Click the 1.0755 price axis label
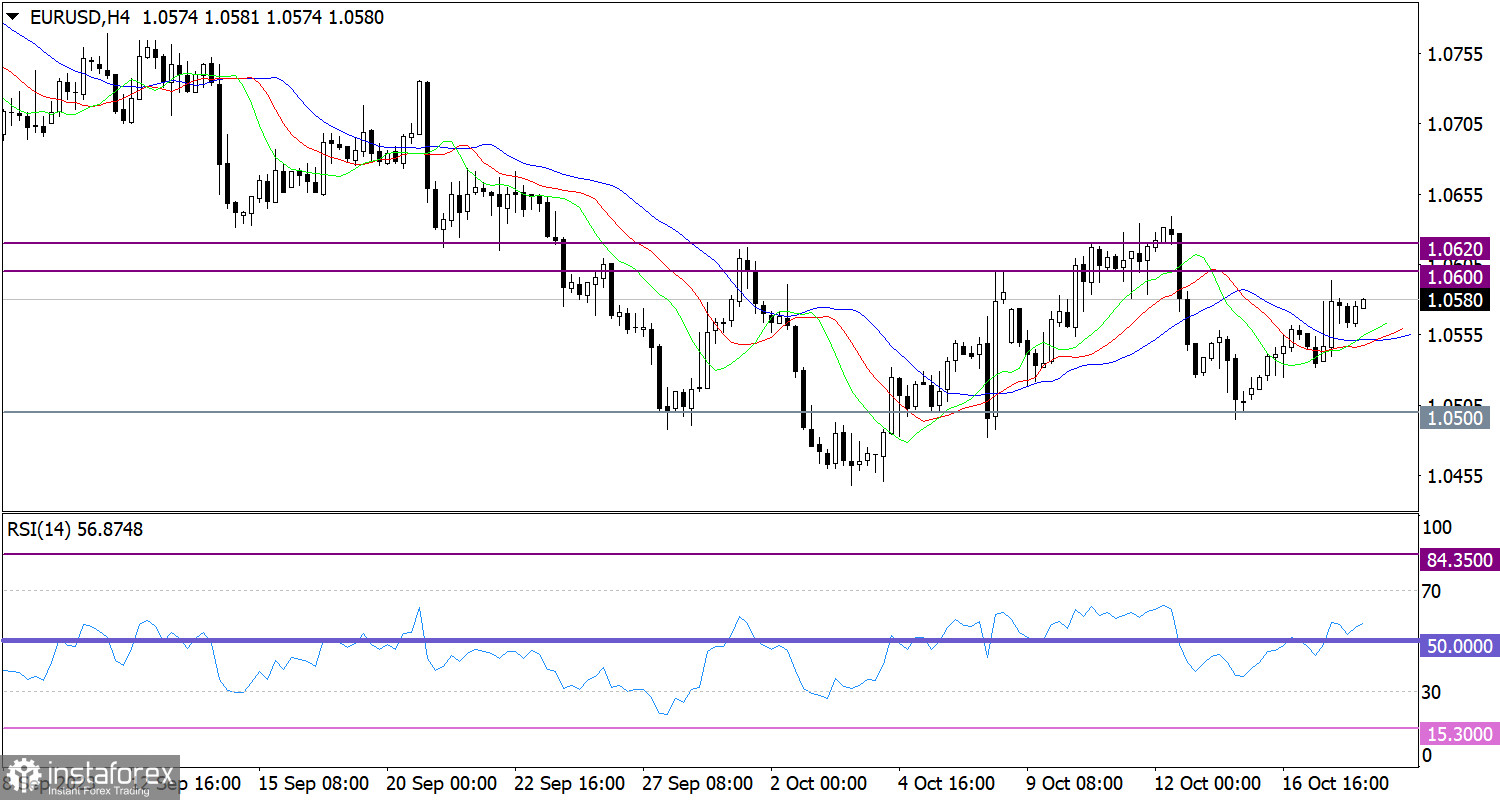 1455,54
